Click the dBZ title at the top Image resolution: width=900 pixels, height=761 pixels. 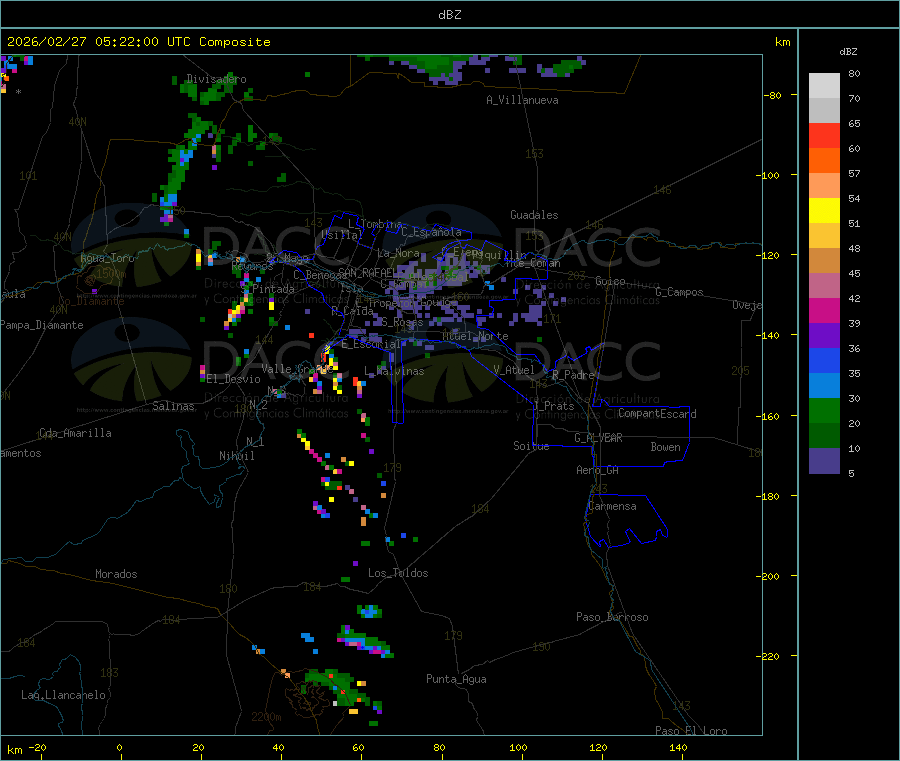point(449,14)
